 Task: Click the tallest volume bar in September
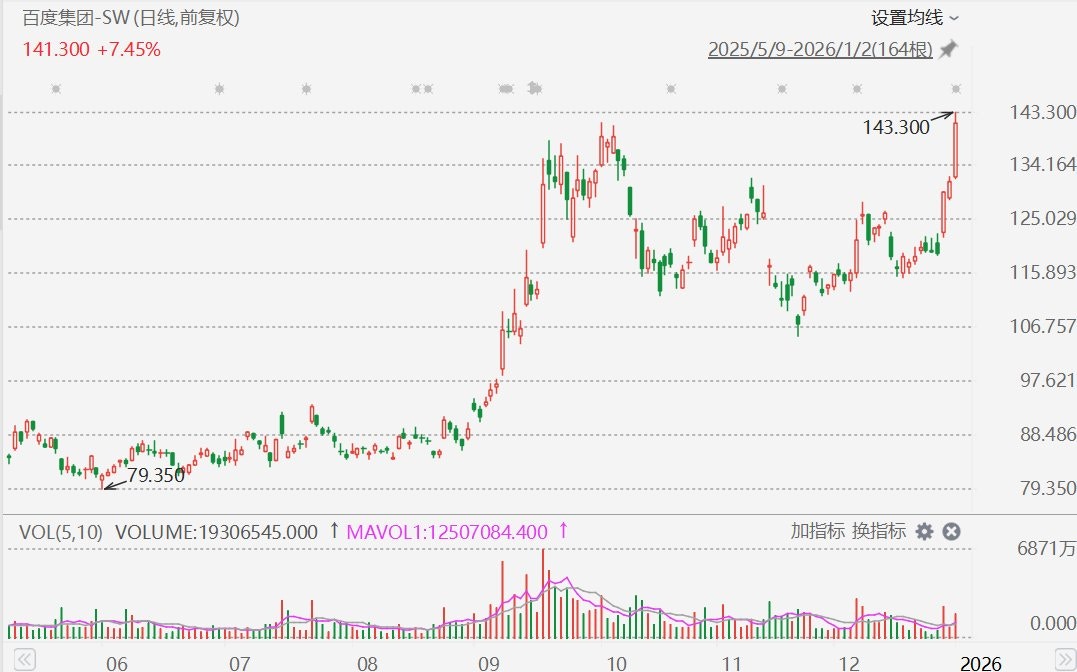544,592
